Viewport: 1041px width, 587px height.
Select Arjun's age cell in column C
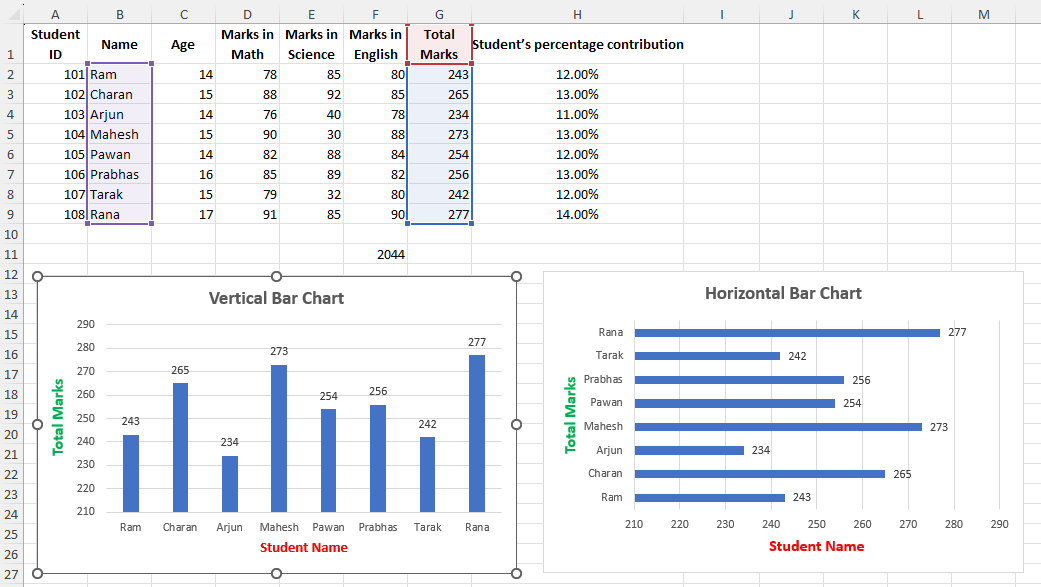pos(183,114)
